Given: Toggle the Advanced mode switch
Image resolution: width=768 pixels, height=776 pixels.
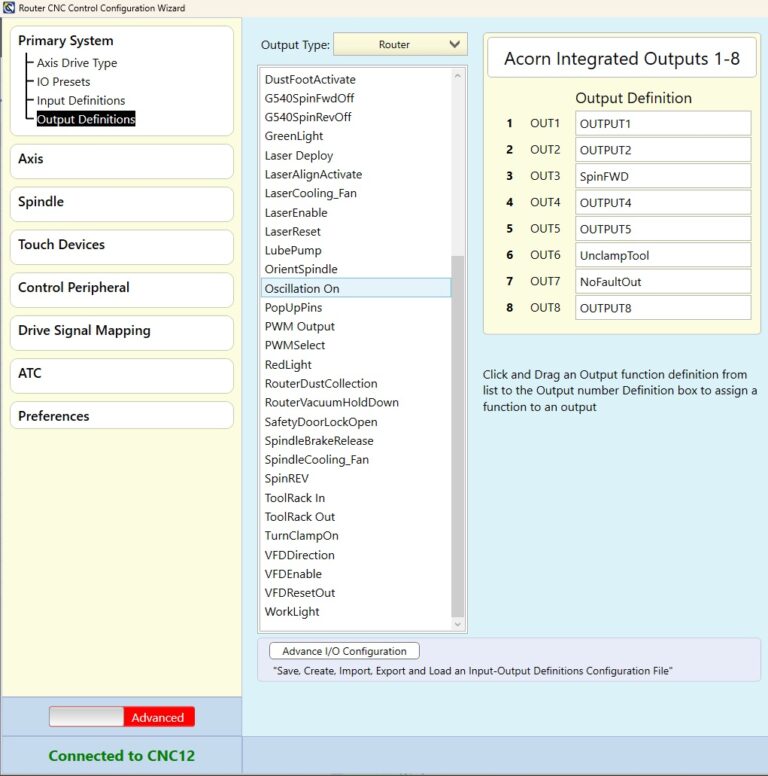Looking at the screenshot, I should 122,717.
